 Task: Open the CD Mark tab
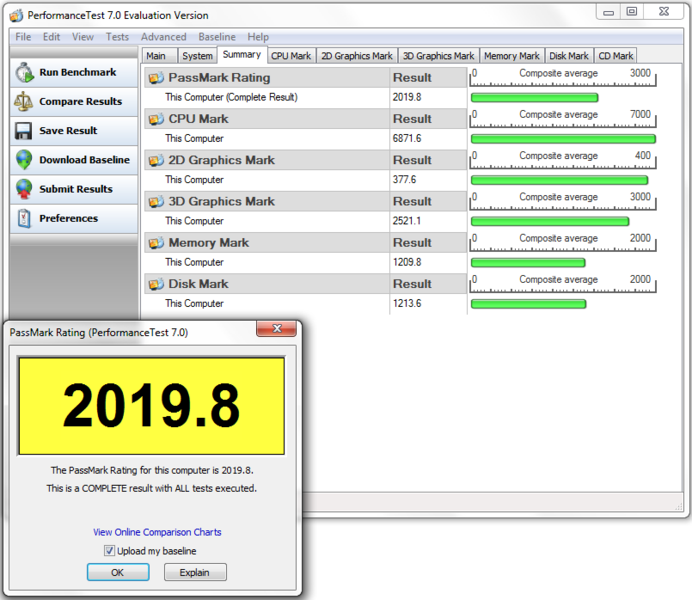coord(616,56)
